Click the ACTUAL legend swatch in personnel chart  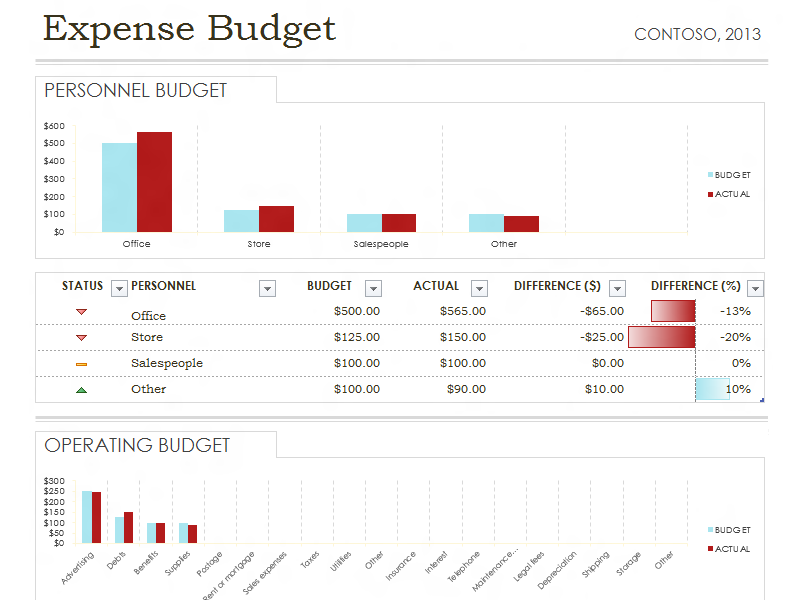tap(710, 194)
